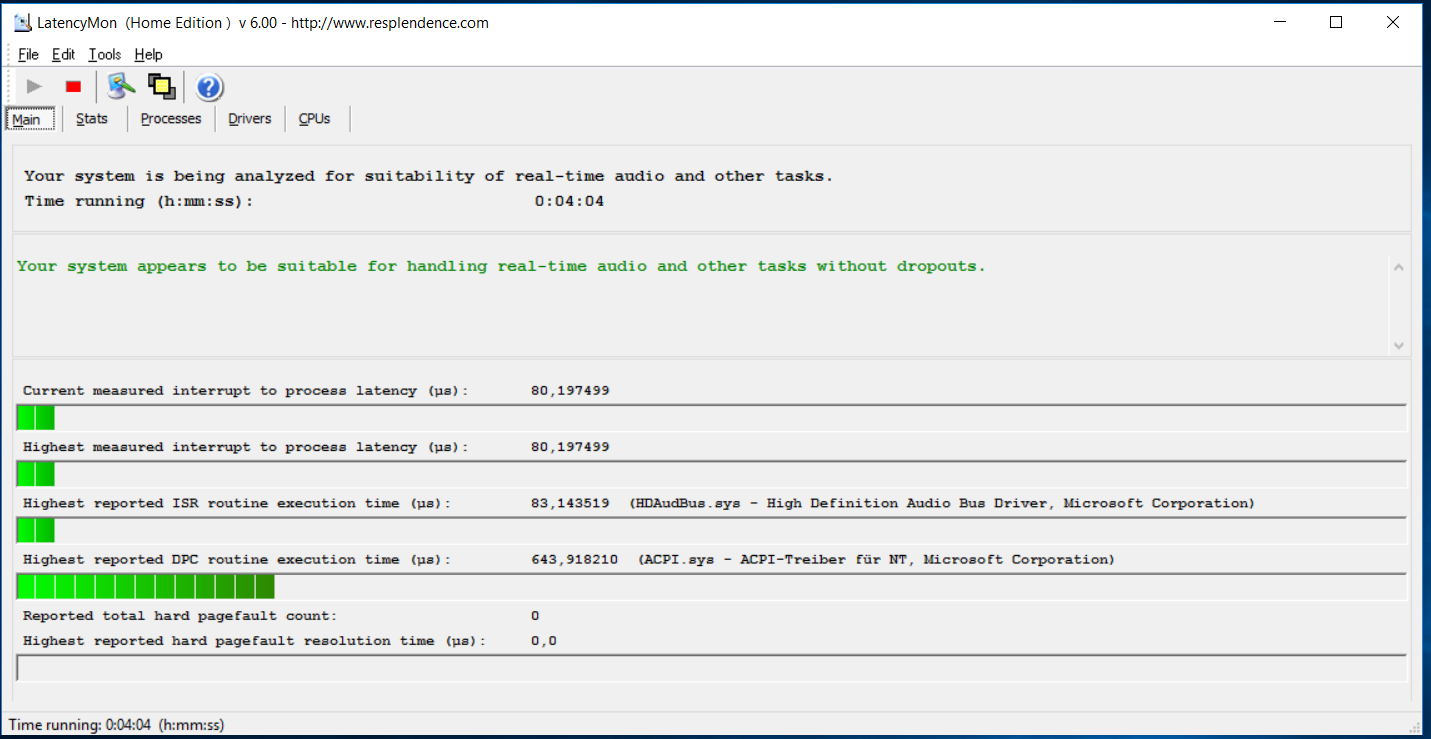Open the Tools menu
This screenshot has height=739, width=1431.
point(104,55)
